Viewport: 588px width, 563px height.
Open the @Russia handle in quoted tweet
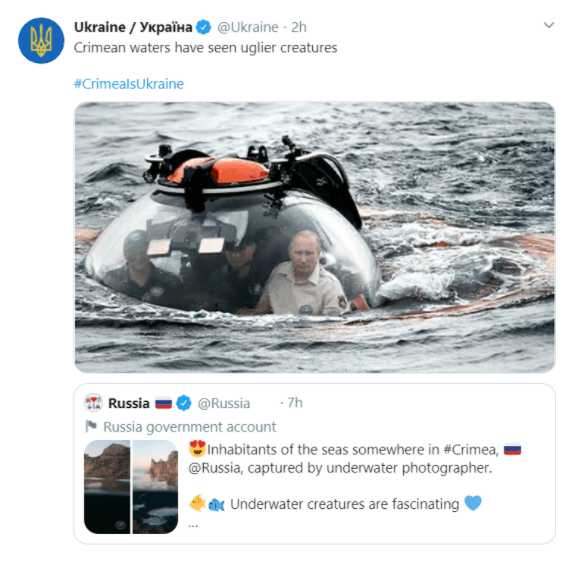pyautogui.click(x=224, y=403)
